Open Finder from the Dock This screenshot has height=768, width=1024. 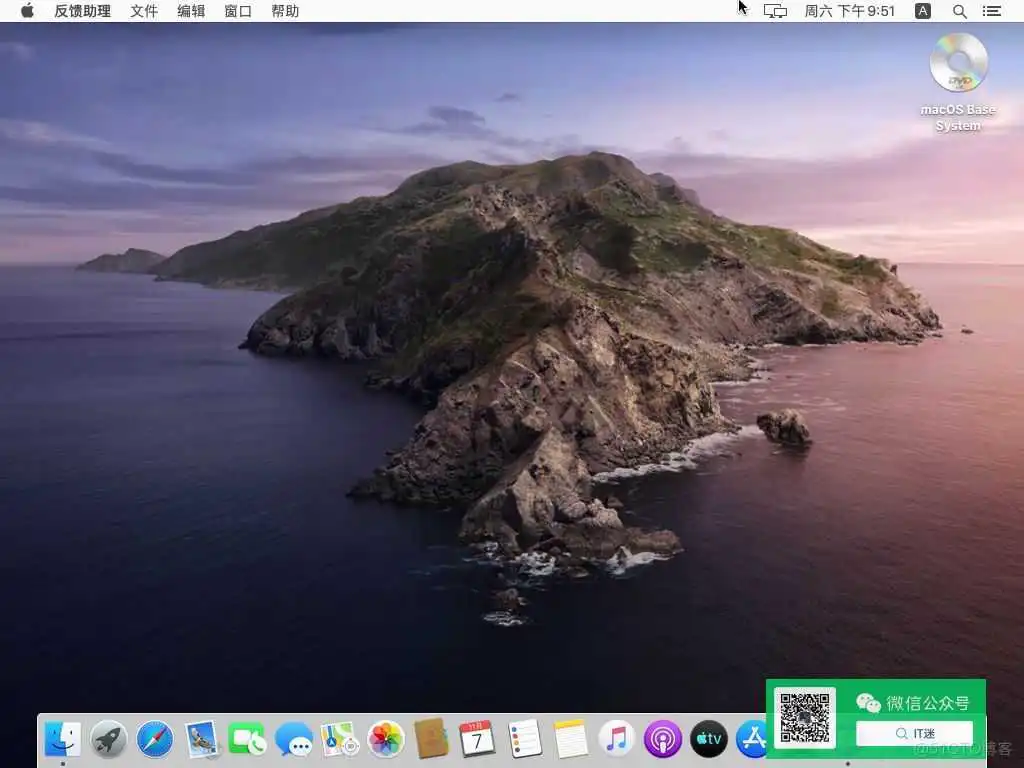[x=62, y=740]
